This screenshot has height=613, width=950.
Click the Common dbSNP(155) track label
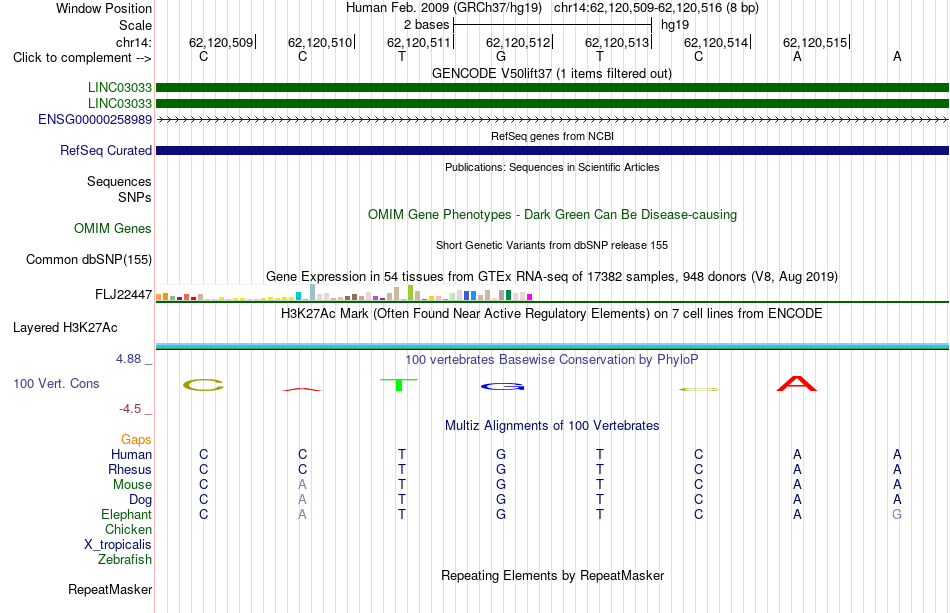point(89,259)
